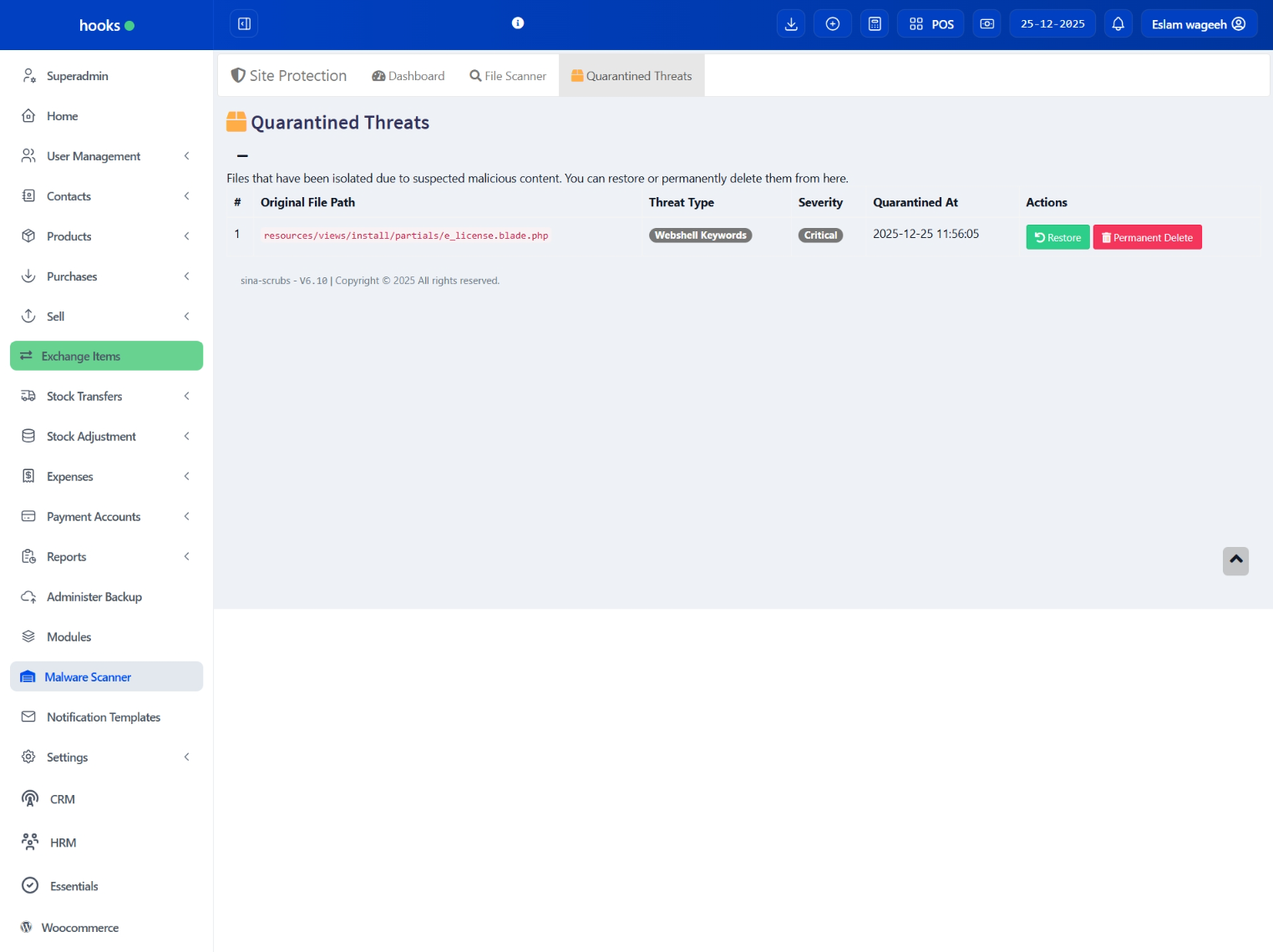
Task: Open the calculator icon in header
Action: (x=875, y=24)
